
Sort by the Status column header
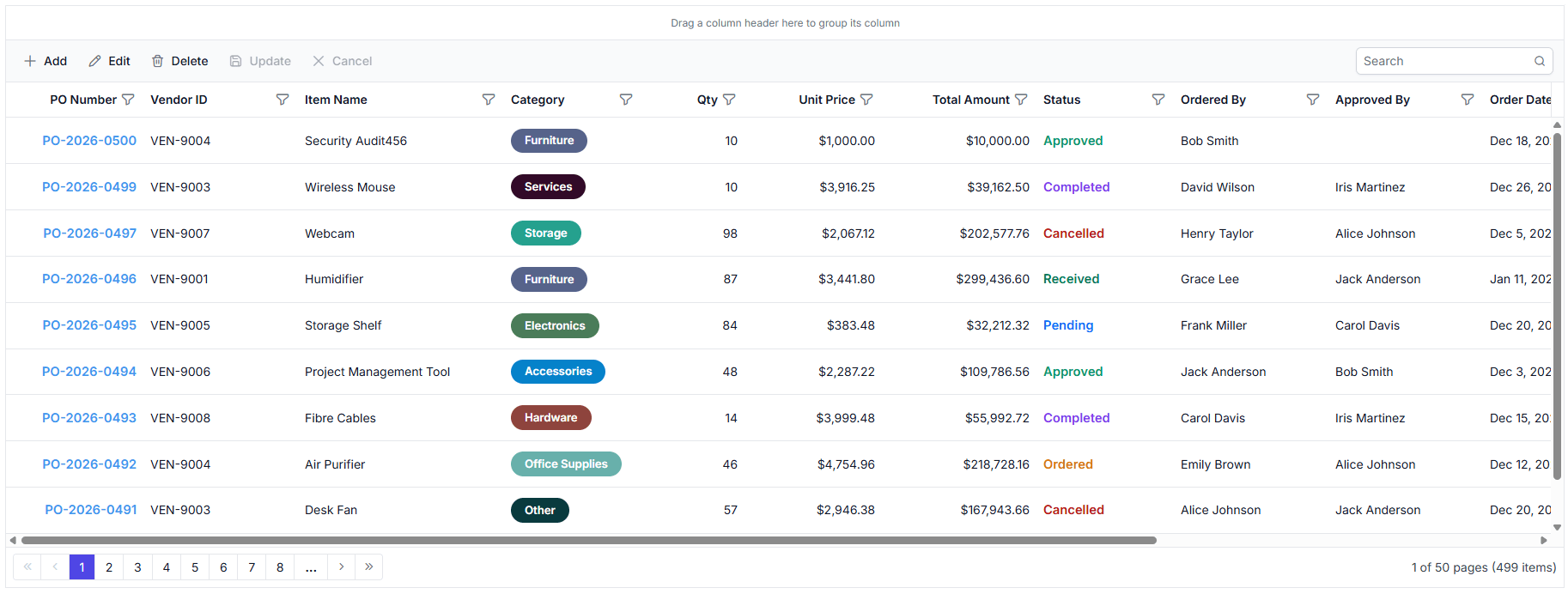1061,100
